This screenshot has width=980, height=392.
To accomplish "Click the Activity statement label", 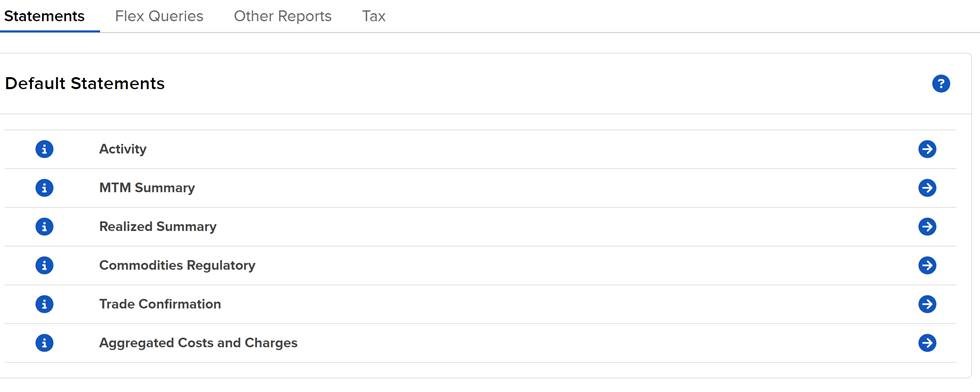I will click(x=122, y=149).
